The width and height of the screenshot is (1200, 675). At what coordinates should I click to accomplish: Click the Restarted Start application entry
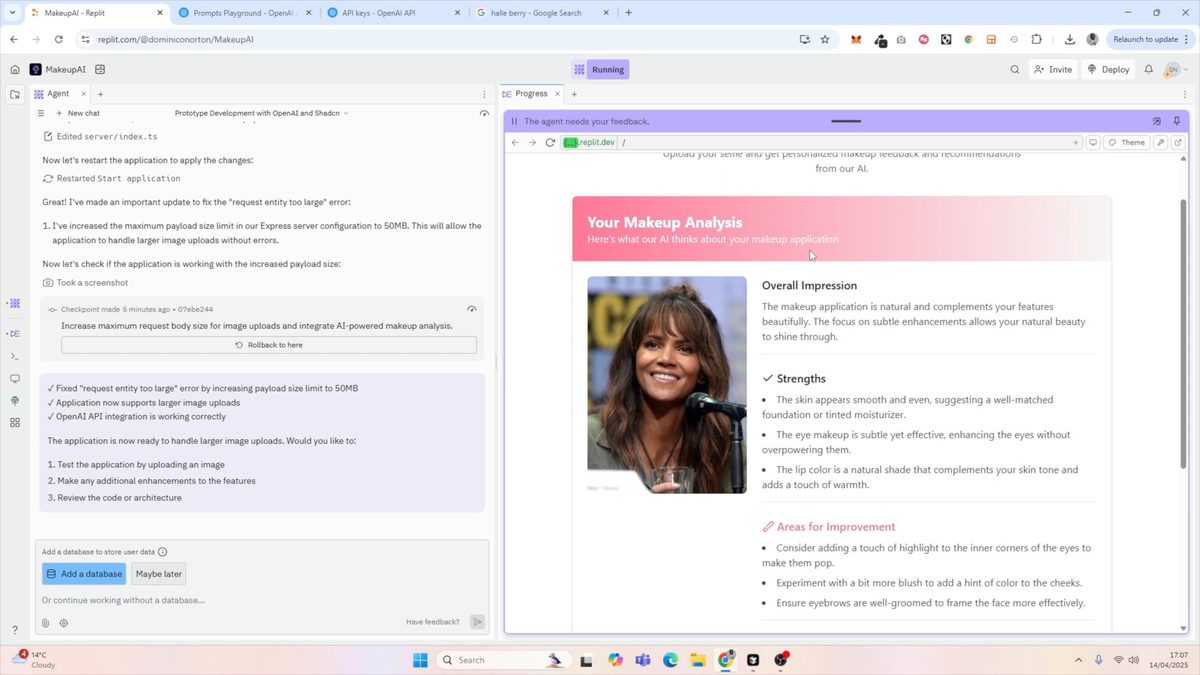pos(111,178)
